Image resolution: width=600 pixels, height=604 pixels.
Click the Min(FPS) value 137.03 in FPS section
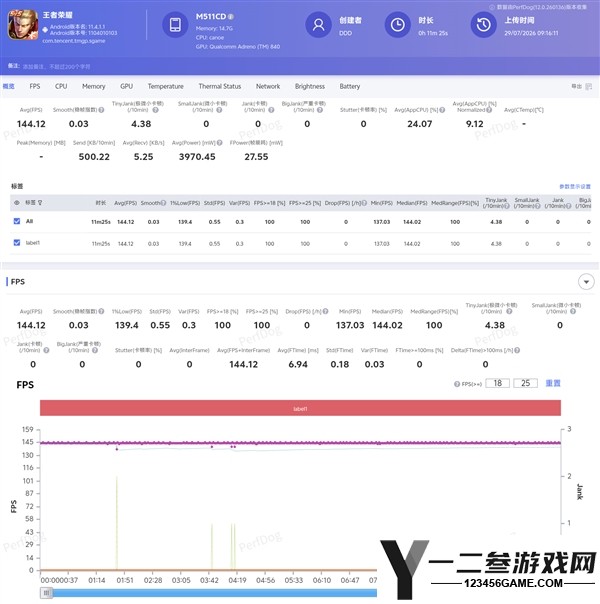(350, 325)
